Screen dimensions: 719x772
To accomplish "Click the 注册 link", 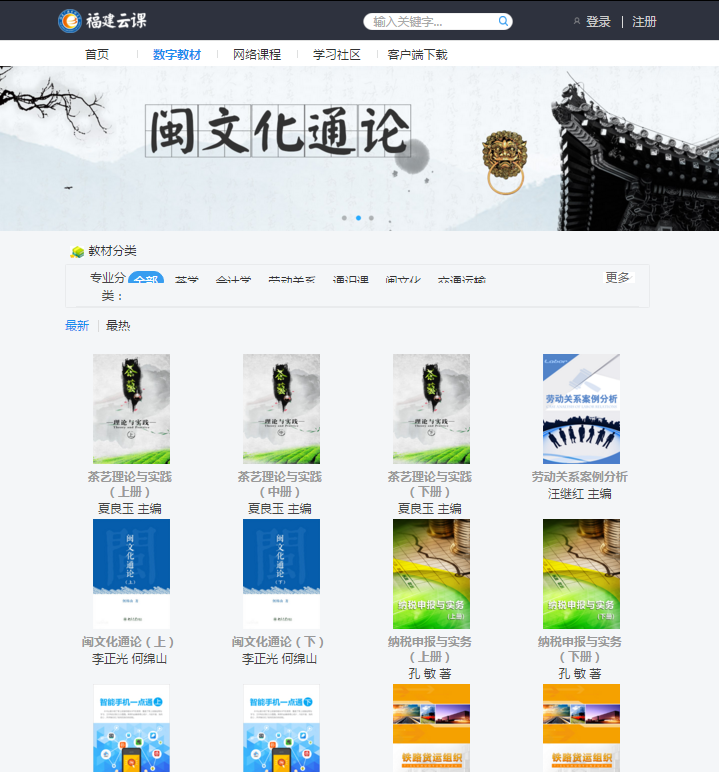I will click(644, 21).
